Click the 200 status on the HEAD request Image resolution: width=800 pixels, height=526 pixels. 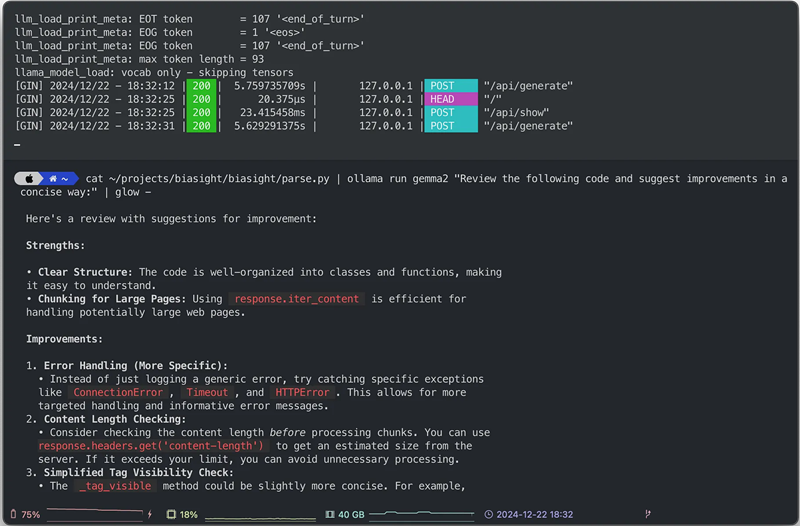click(202, 99)
